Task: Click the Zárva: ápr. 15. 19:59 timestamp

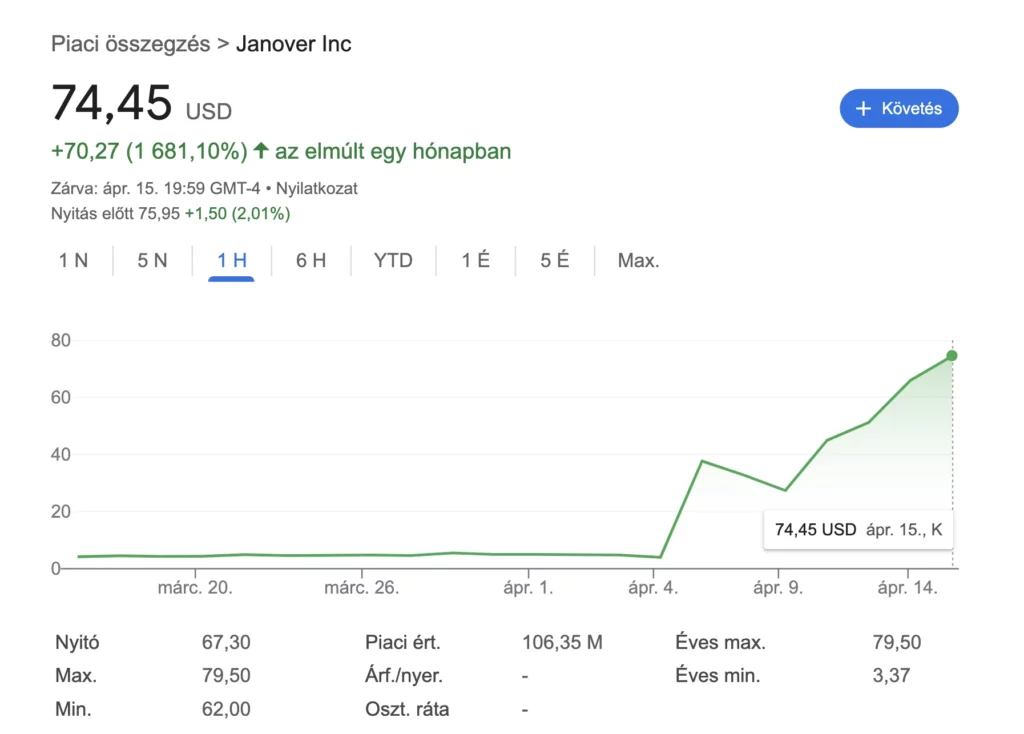Action: click(x=155, y=189)
